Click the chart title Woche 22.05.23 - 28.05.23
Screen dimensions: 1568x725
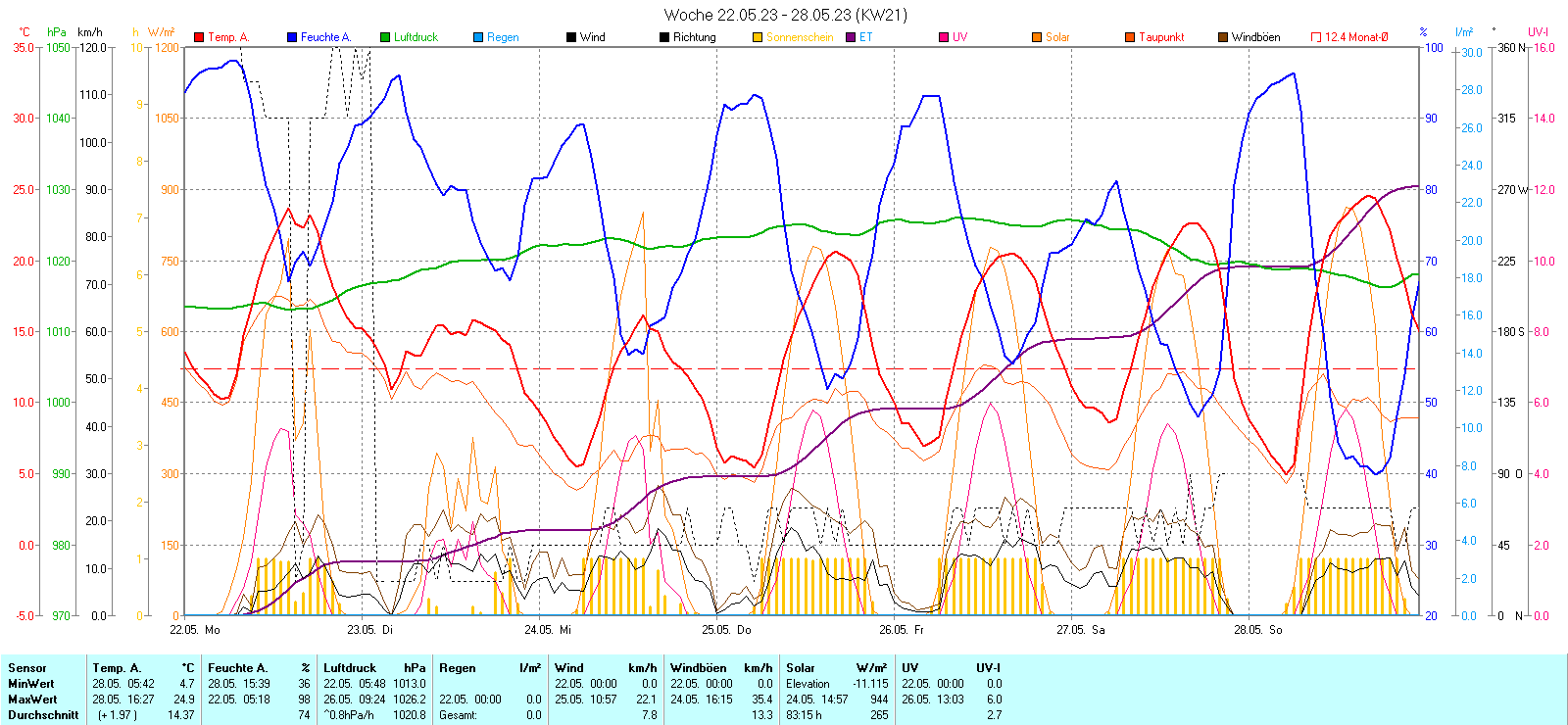(x=785, y=15)
